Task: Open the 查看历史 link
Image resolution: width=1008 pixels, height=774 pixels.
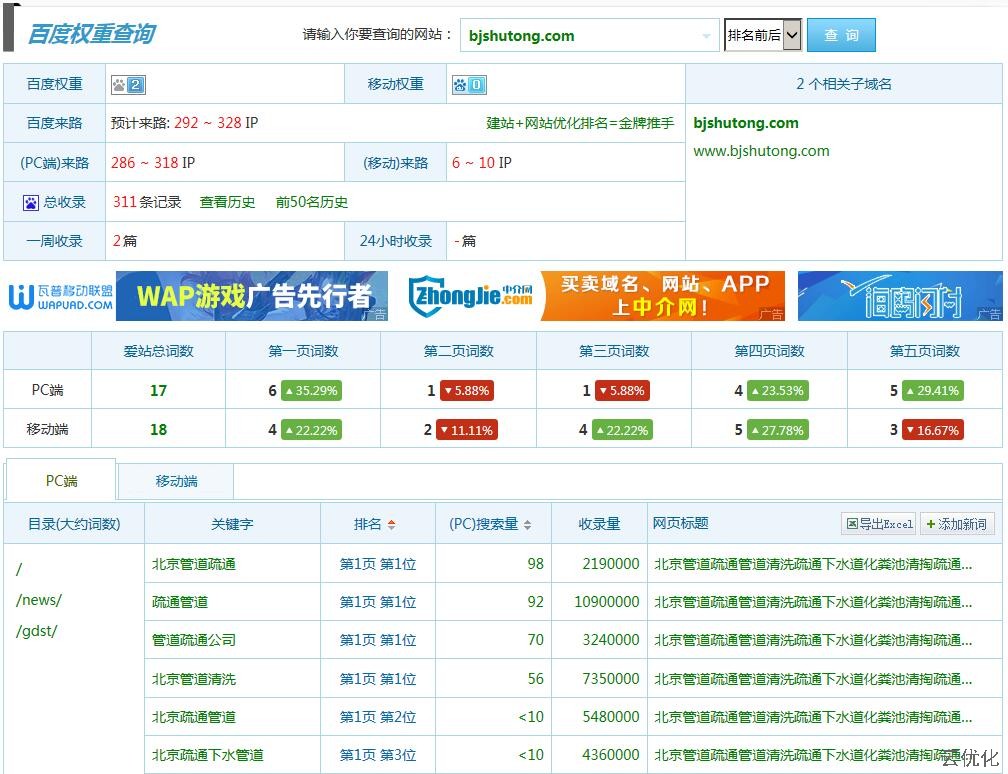Action: (x=227, y=202)
